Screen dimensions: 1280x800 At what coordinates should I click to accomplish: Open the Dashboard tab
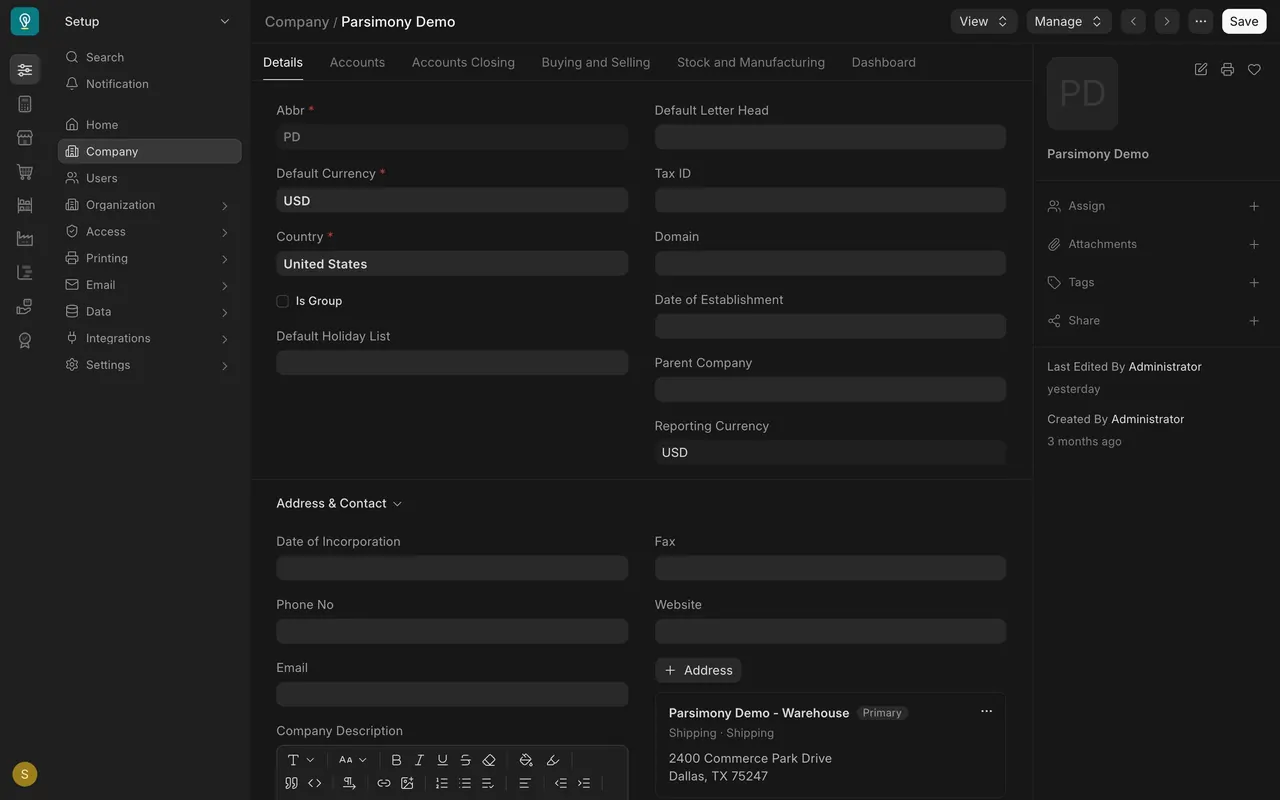click(884, 62)
